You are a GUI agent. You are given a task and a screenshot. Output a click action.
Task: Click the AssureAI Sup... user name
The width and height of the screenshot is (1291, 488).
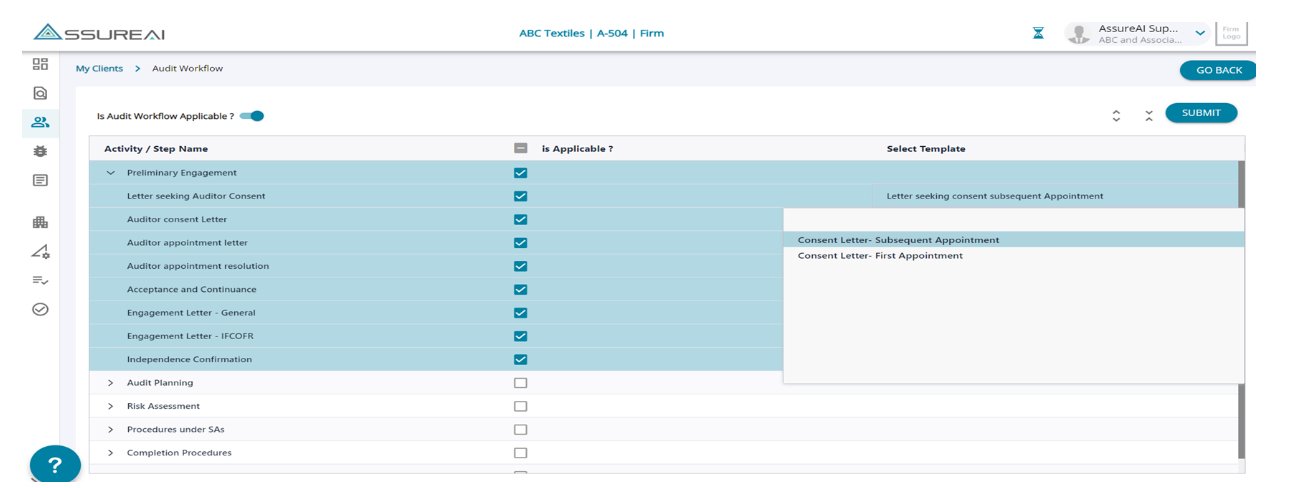coord(1138,28)
